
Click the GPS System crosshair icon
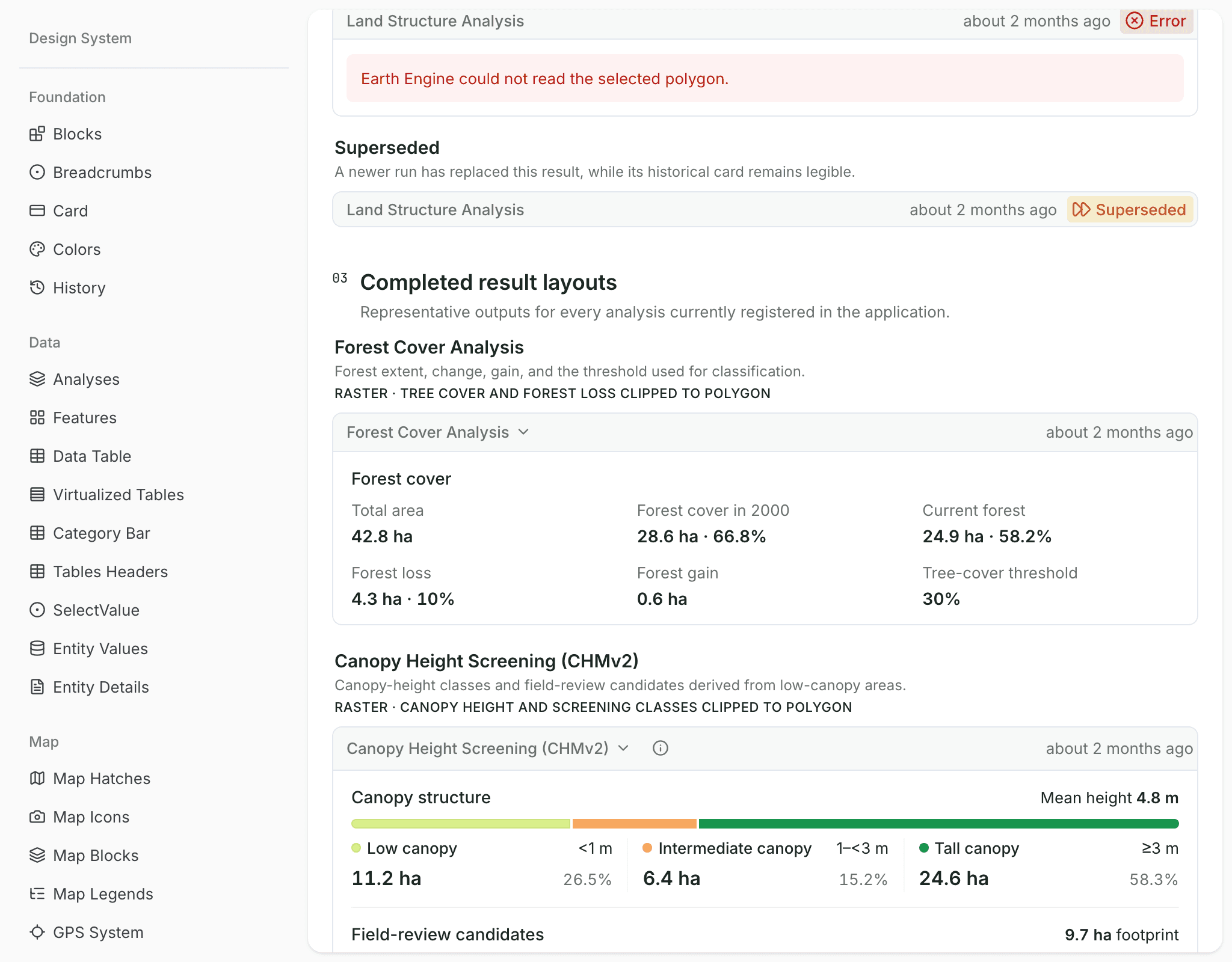(x=37, y=933)
